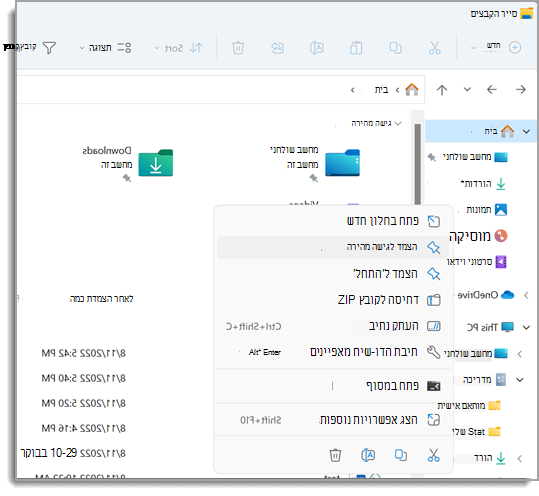This screenshot has width=539, height=496.
Task: Click the Rename icon in context menu bottom row
Action: tap(368, 455)
